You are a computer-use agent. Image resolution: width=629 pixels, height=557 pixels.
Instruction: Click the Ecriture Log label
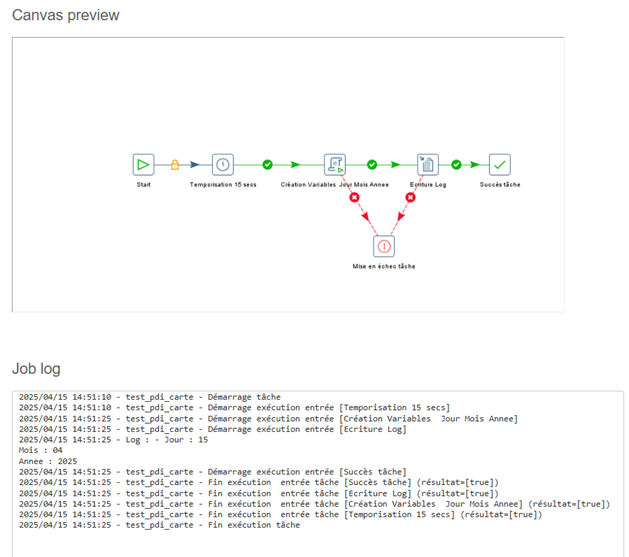(x=428, y=184)
